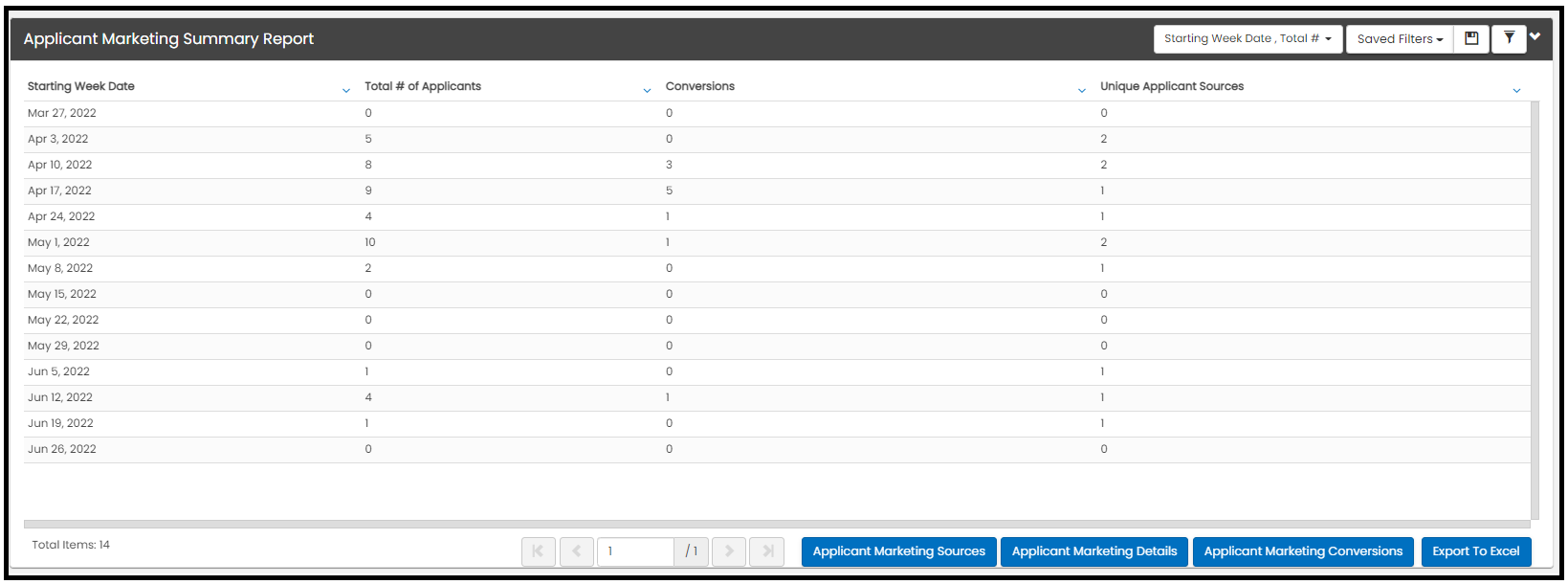
Task: Click applicants value 10 for May 1
Action: (369, 242)
